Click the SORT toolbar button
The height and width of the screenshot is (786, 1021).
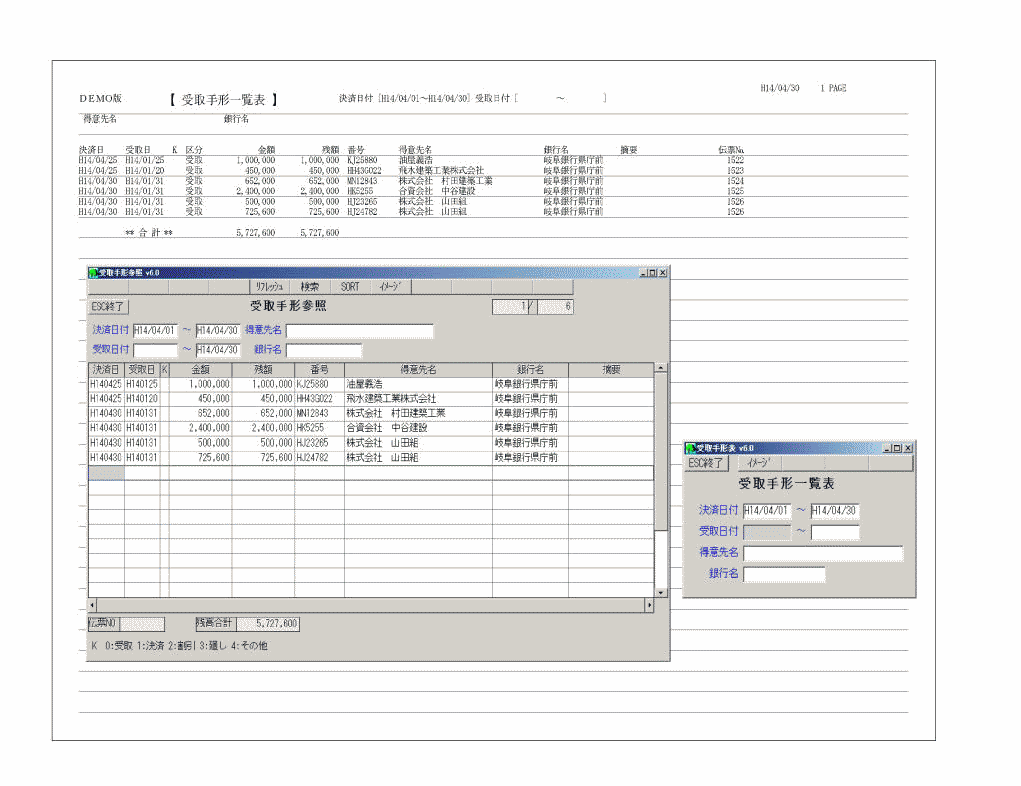[350, 287]
